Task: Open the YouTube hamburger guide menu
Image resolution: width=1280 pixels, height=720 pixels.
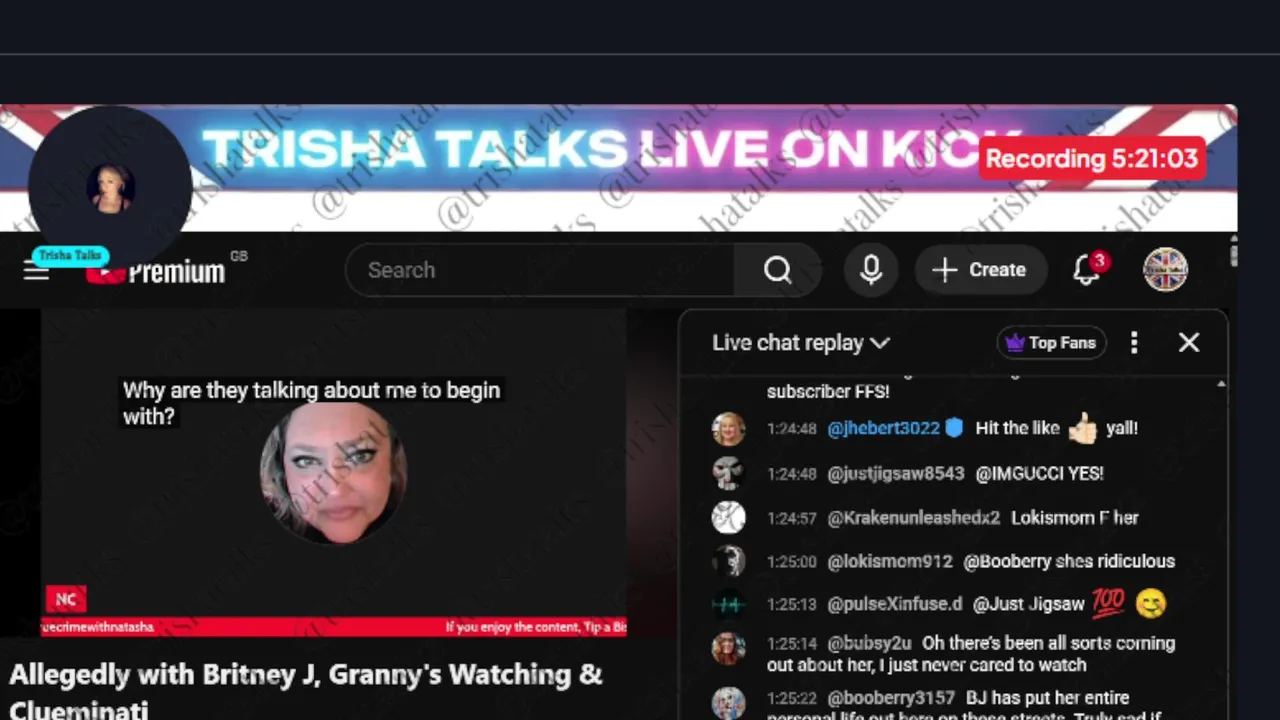Action: 36,271
